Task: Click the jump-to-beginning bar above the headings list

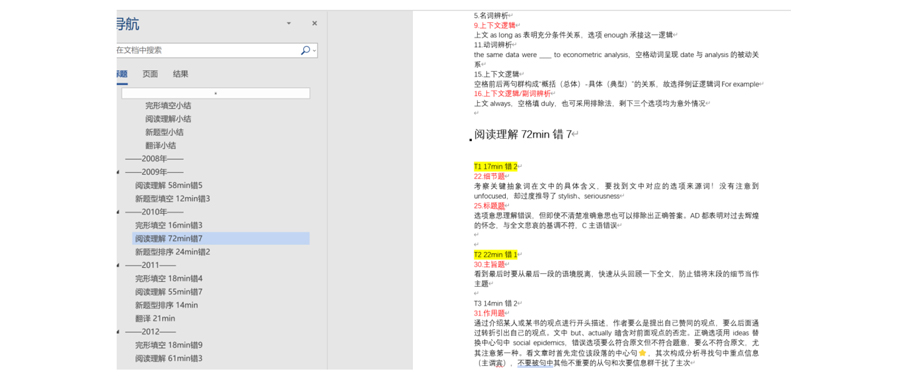Action: [x=215, y=93]
